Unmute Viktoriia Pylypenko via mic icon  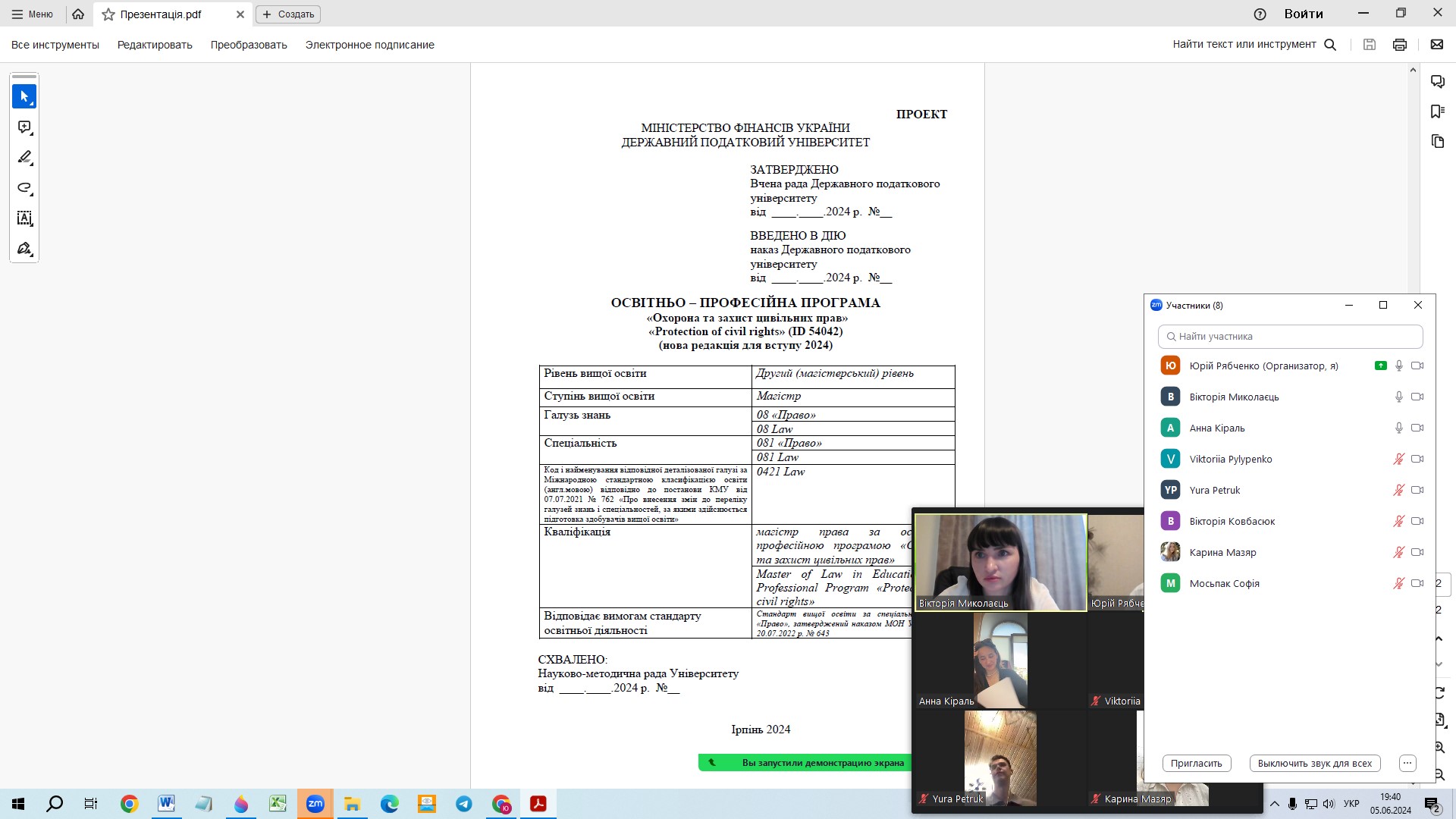pos(1399,459)
